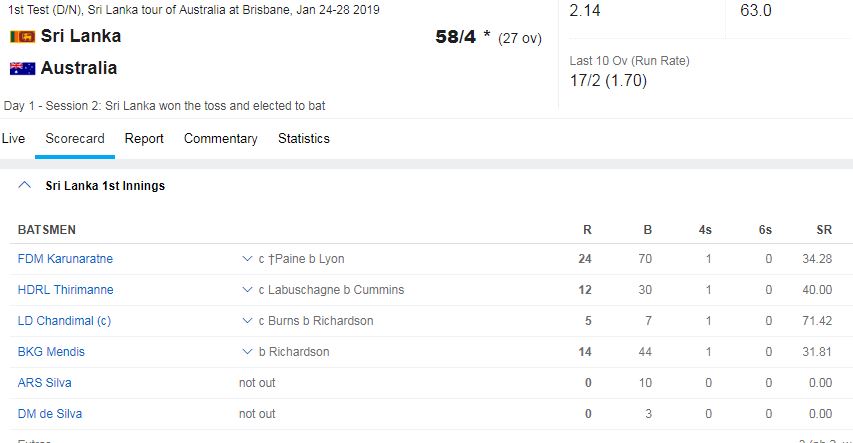Viewport: 853px width, 443px height.
Task: Click the Sri Lanka flag icon
Action: [22, 36]
